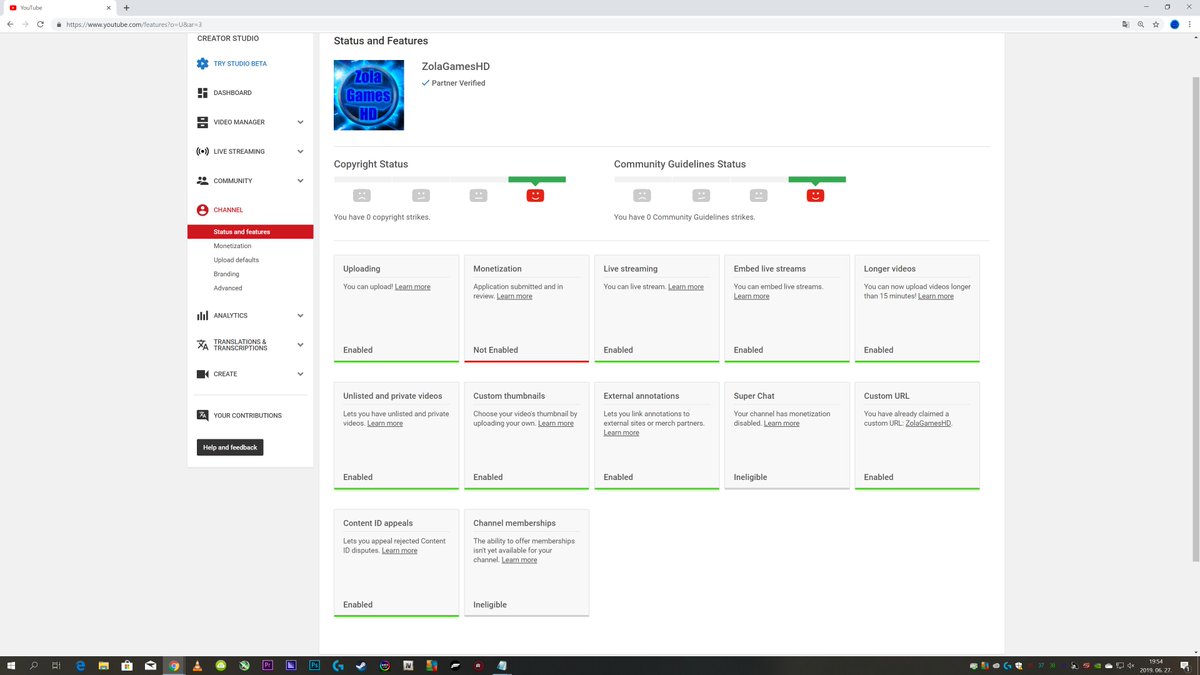Click the ZolaGamesHD channel avatar thumbnail
Viewport: 1200px width, 675px height.
369,95
